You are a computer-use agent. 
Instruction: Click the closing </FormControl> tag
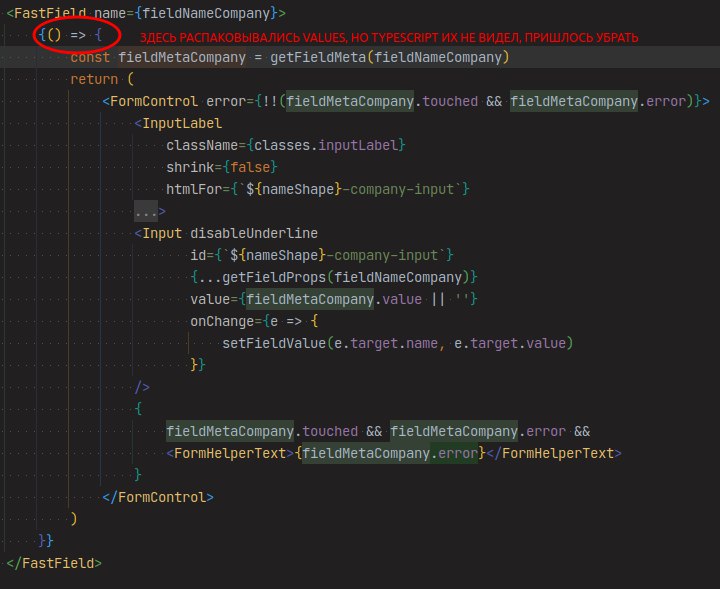[158, 497]
